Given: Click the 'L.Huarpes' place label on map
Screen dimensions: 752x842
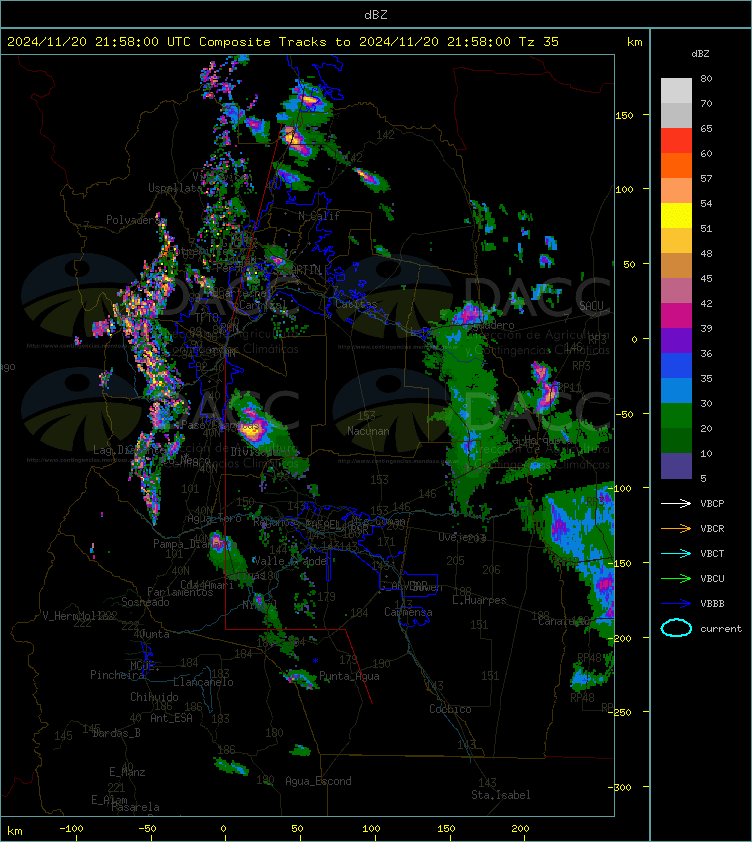Looking at the screenshot, I should coord(479,600).
